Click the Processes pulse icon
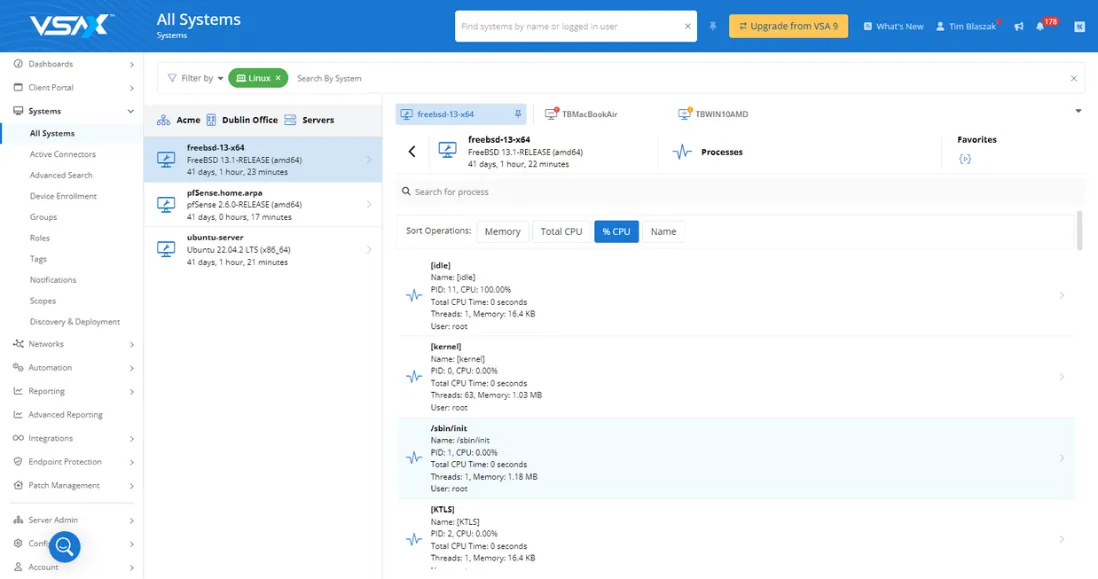The image size is (1098, 579). [x=683, y=152]
